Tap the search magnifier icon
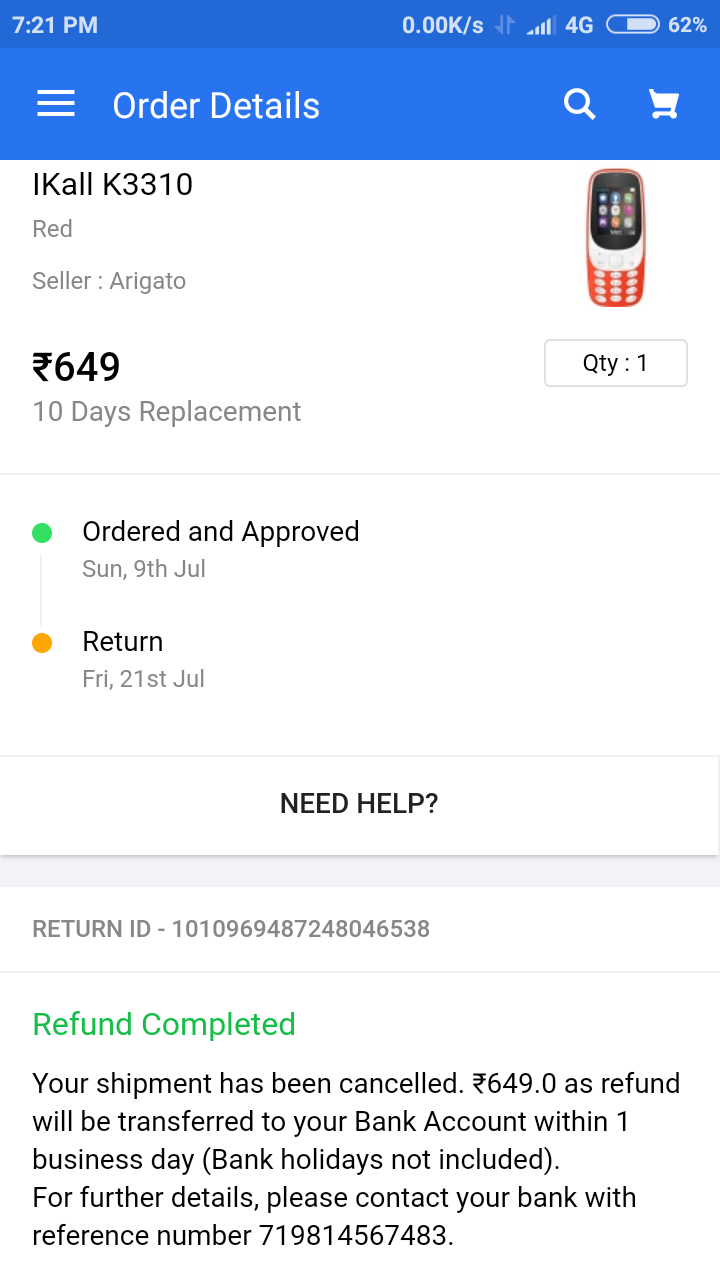This screenshot has width=720, height=1280. point(580,104)
